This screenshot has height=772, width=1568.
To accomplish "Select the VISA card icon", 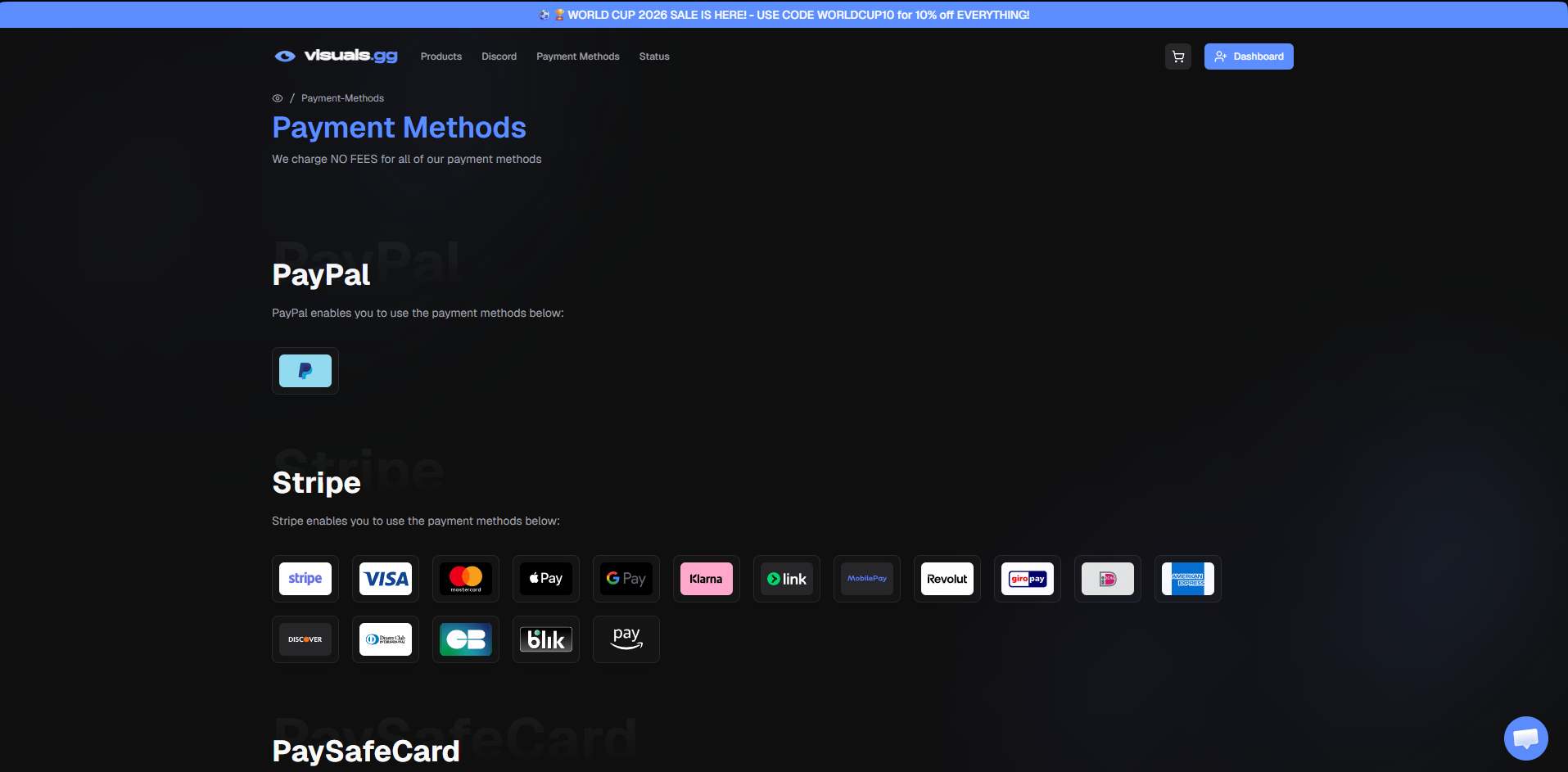I will (386, 579).
